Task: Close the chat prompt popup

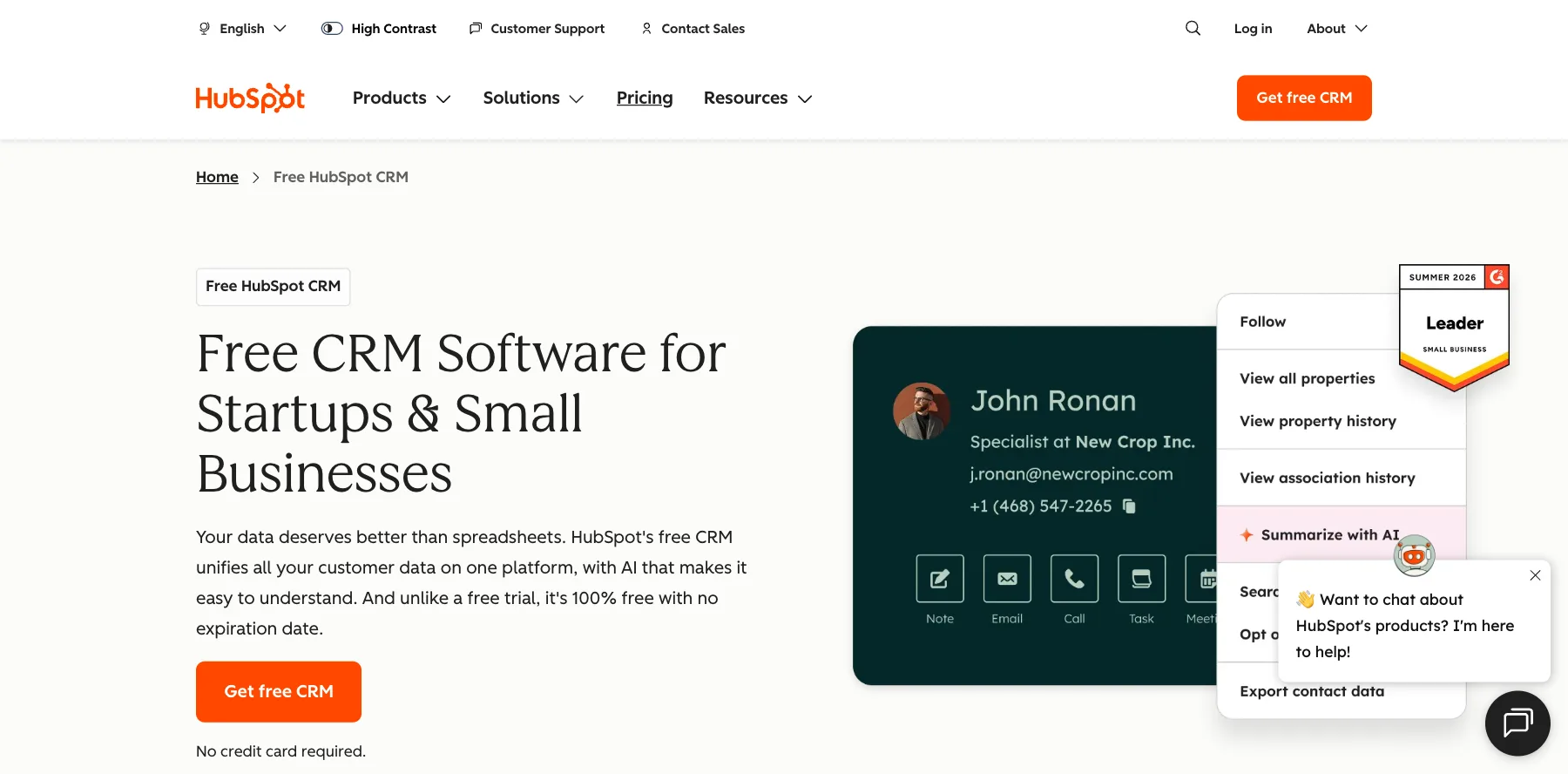Action: click(x=1535, y=575)
